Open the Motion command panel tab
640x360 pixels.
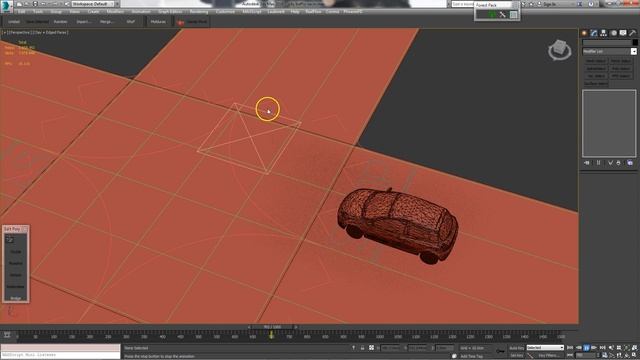(x=613, y=33)
